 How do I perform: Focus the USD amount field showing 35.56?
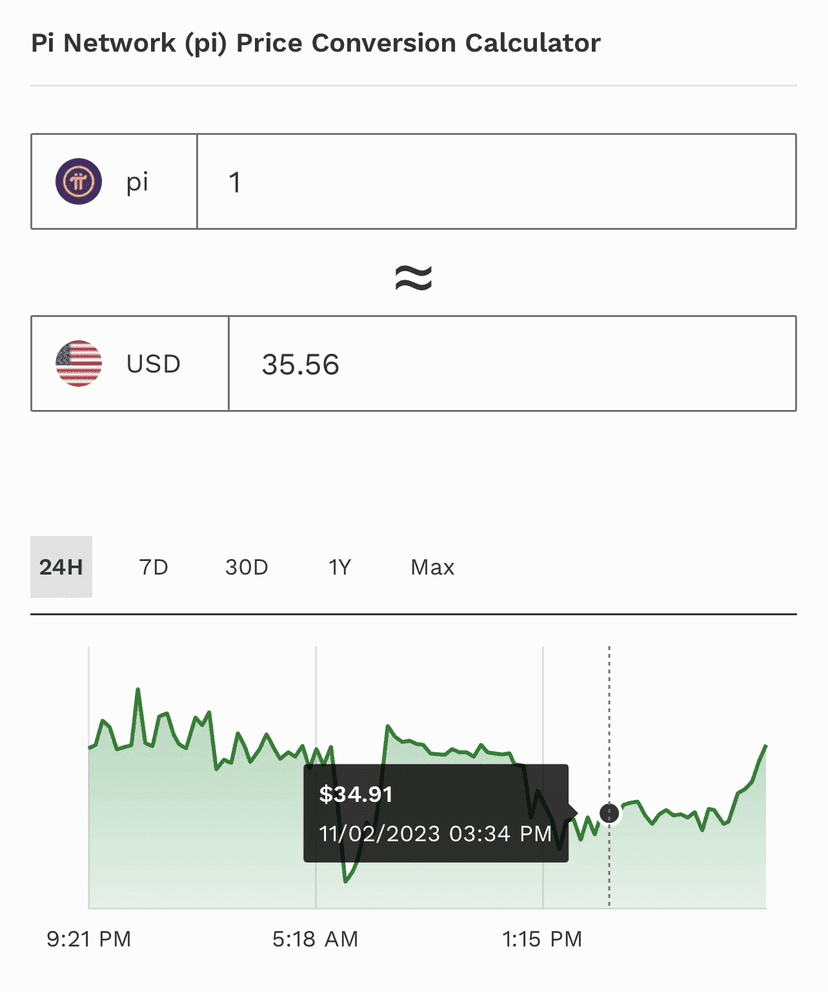511,364
